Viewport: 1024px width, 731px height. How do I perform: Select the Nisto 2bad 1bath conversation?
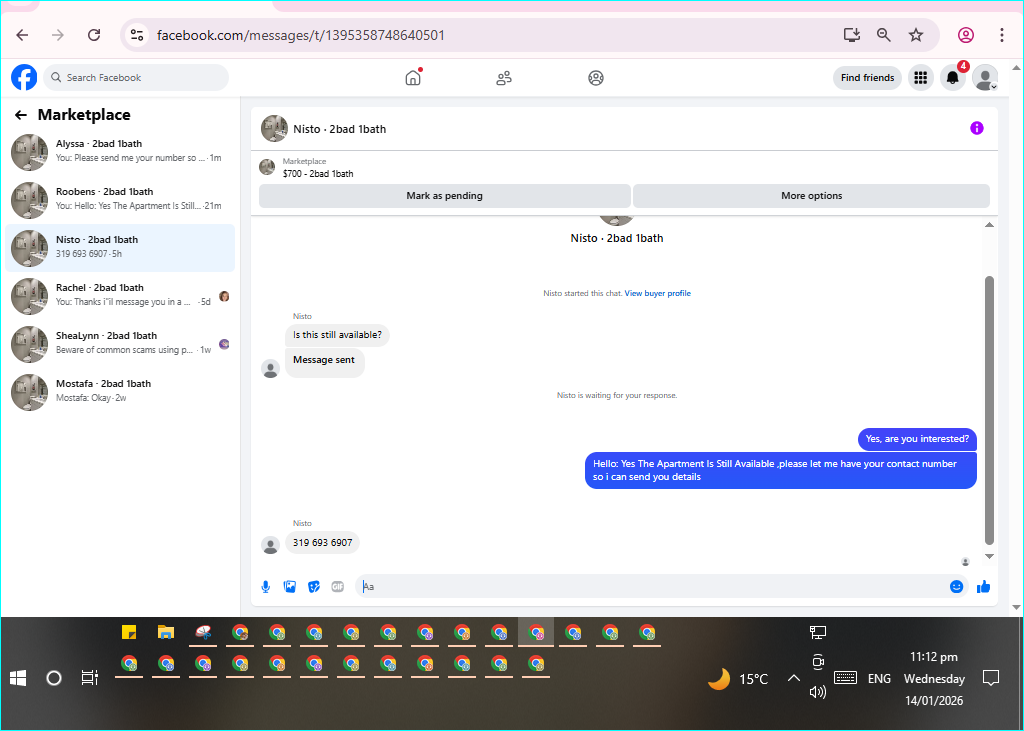[120, 248]
